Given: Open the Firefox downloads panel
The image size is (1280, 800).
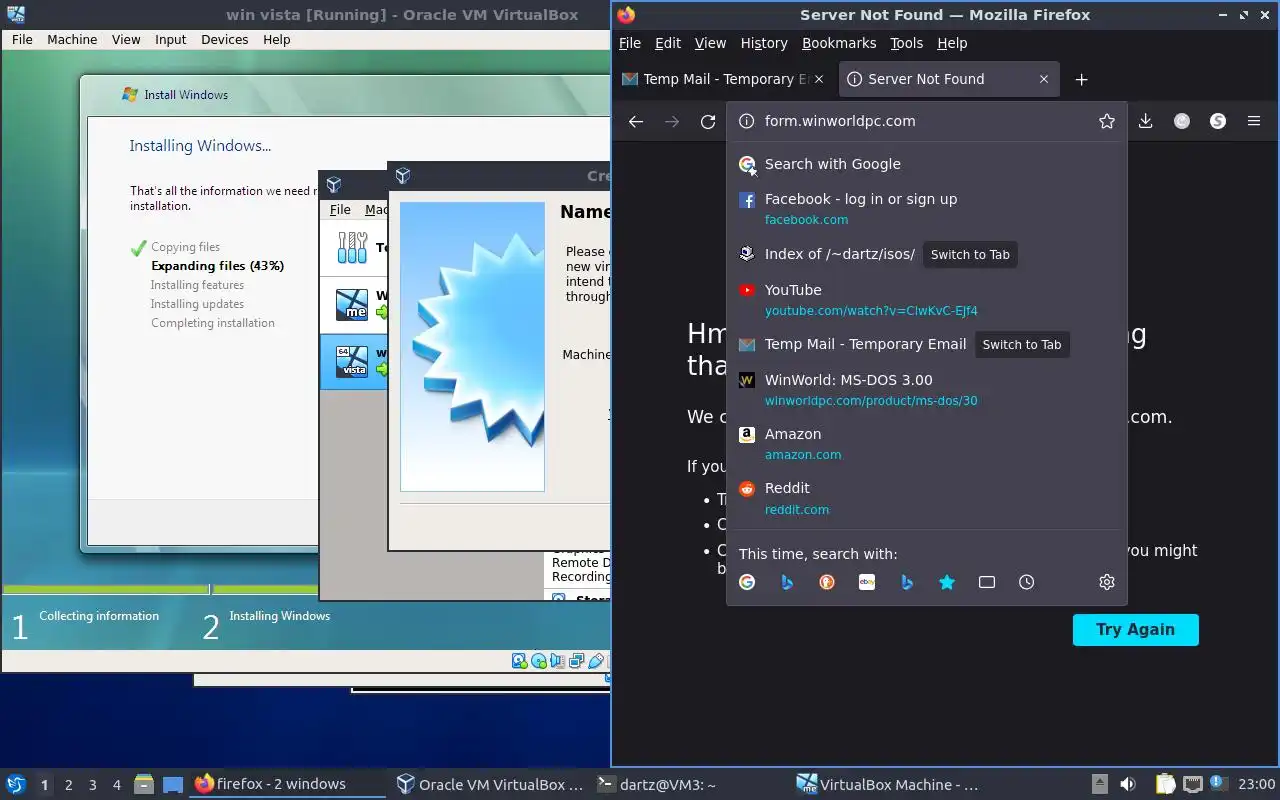Looking at the screenshot, I should (x=1146, y=121).
